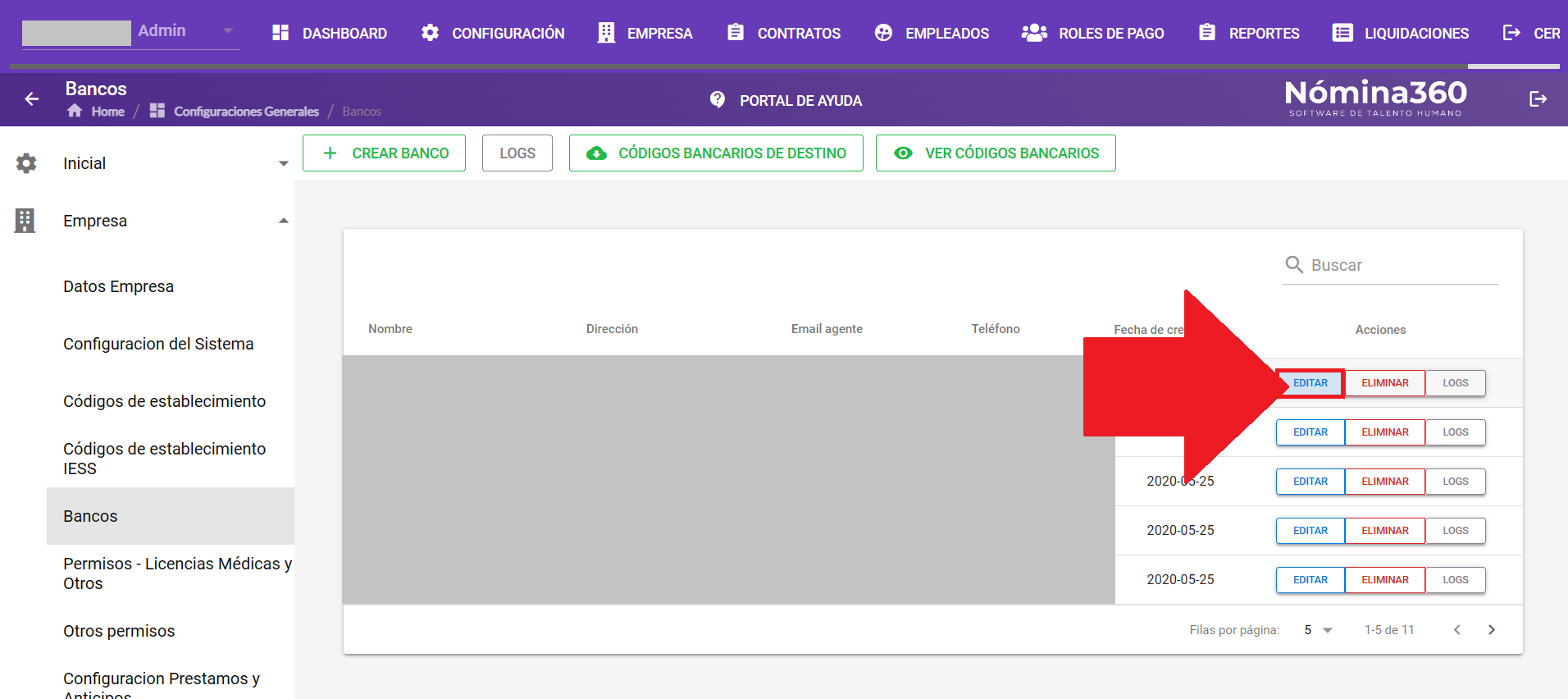Click the building icon next to Empresa sidebar
This screenshot has height=699, width=1568.
pos(25,221)
